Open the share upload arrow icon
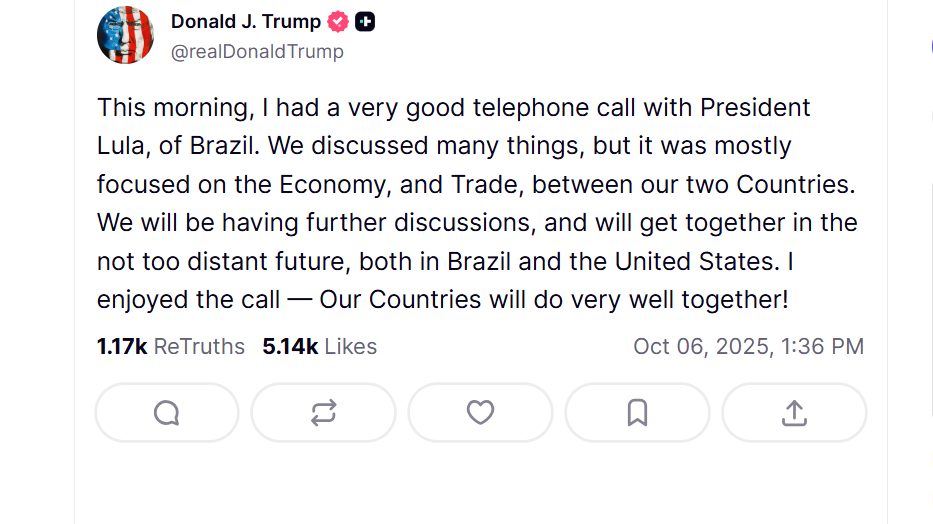The width and height of the screenshot is (933, 524). pos(794,413)
